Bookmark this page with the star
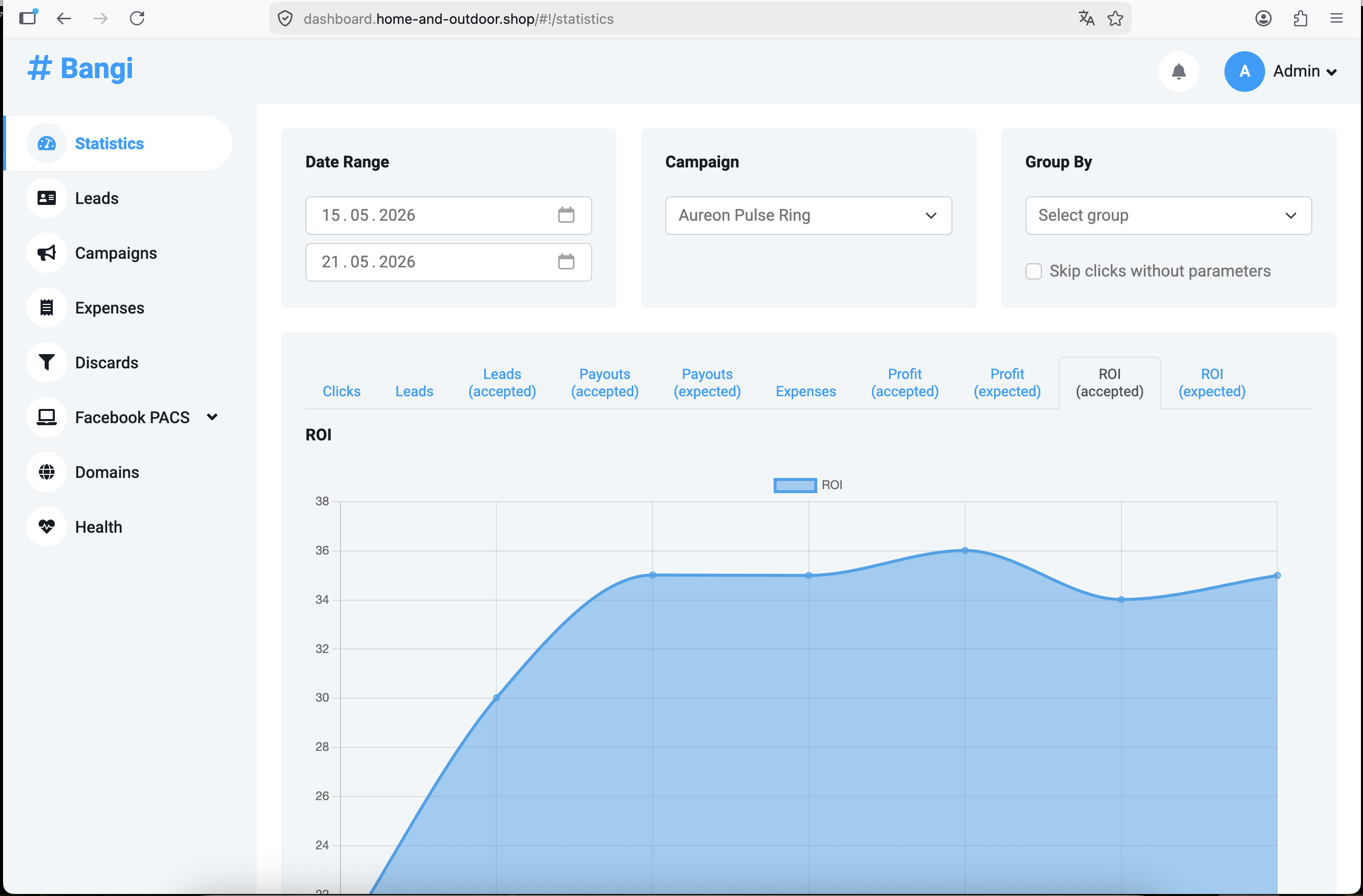Screen dimensions: 1363x896 click(1115, 19)
